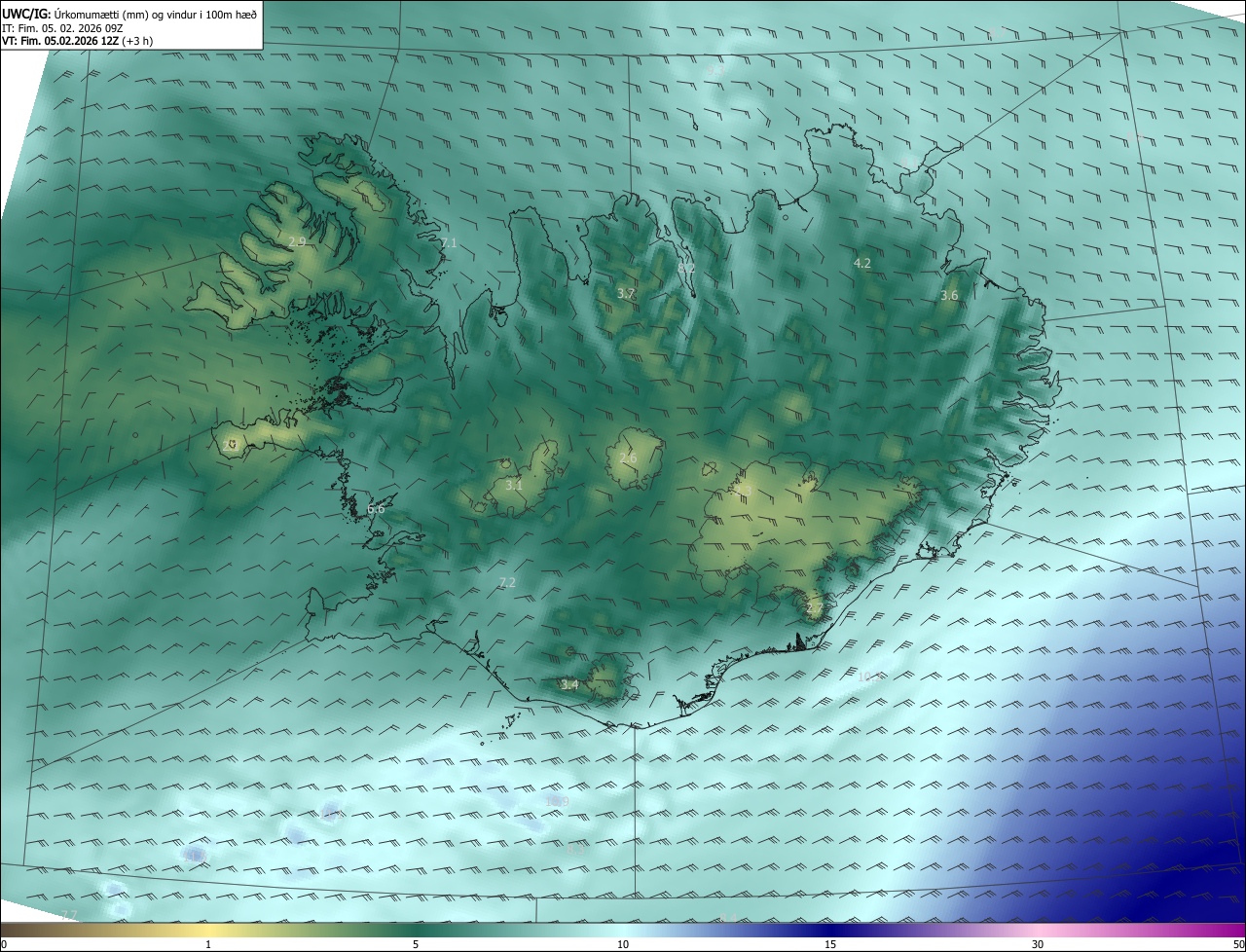Select the 7.1 value label
The width and height of the screenshot is (1246, 952).
pyautogui.click(x=448, y=242)
